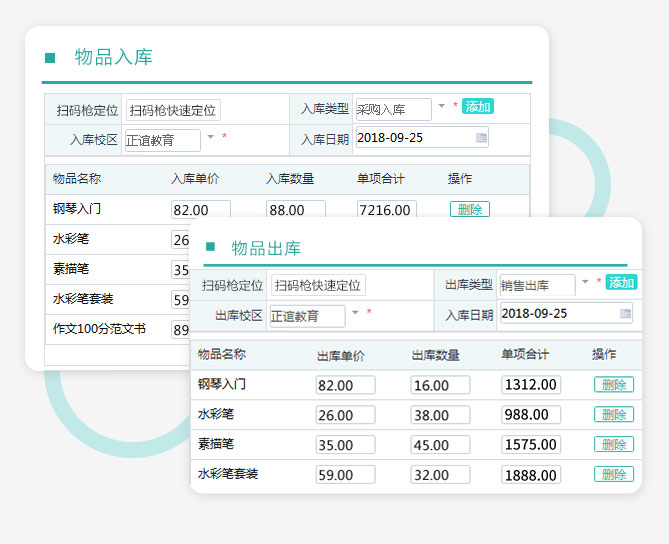Edit 出库数量 field for 水彩笔
This screenshot has height=544, width=669.
pyautogui.click(x=440, y=415)
